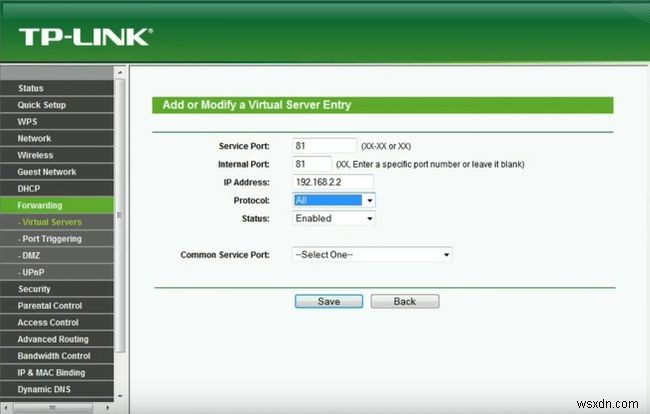Open Quick Setup in the sidebar
650x414 pixels.
coord(57,105)
